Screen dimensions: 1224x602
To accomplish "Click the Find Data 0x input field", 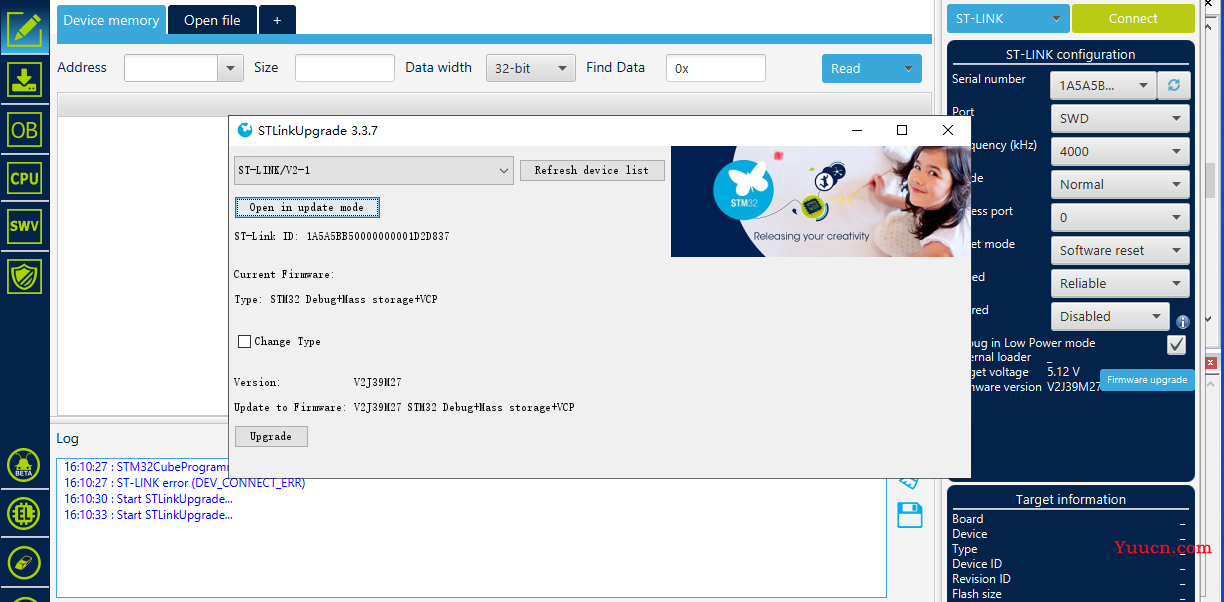I will tap(716, 68).
